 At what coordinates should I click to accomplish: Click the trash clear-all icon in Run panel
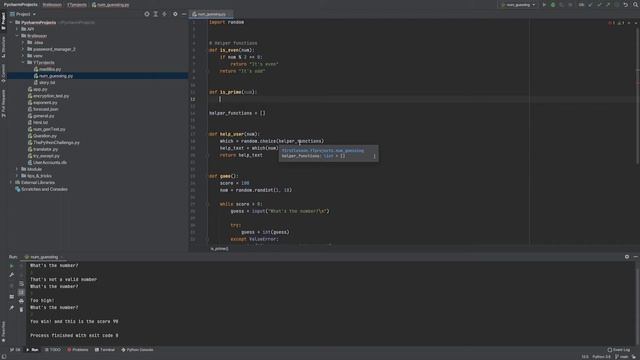pyautogui.click(x=21, y=309)
